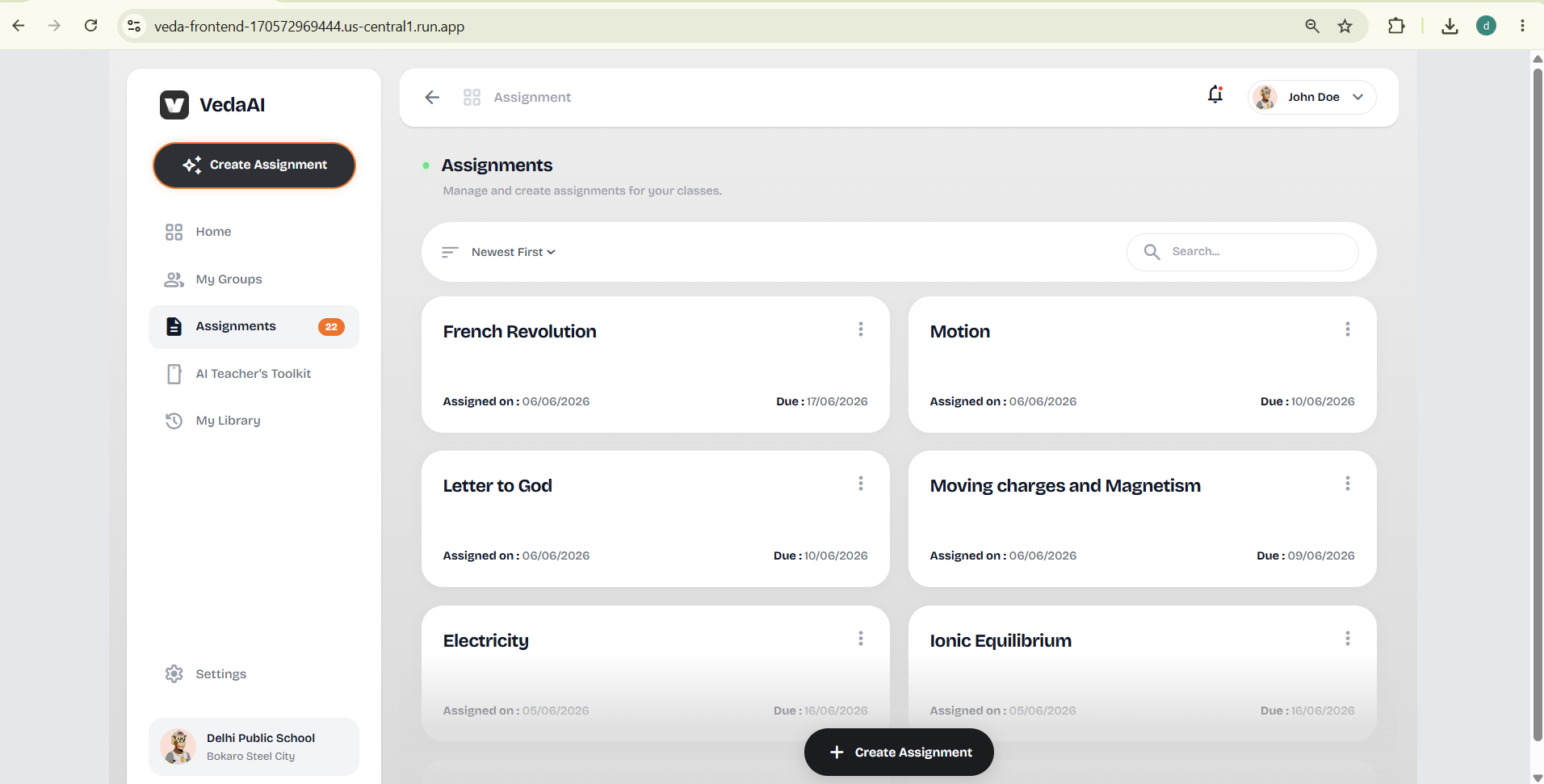1544x784 pixels.
Task: Open options for Moving charges and Magnetism
Action: 1348,484
